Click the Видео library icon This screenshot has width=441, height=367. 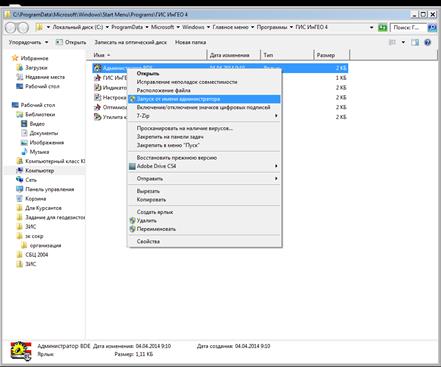24,124
